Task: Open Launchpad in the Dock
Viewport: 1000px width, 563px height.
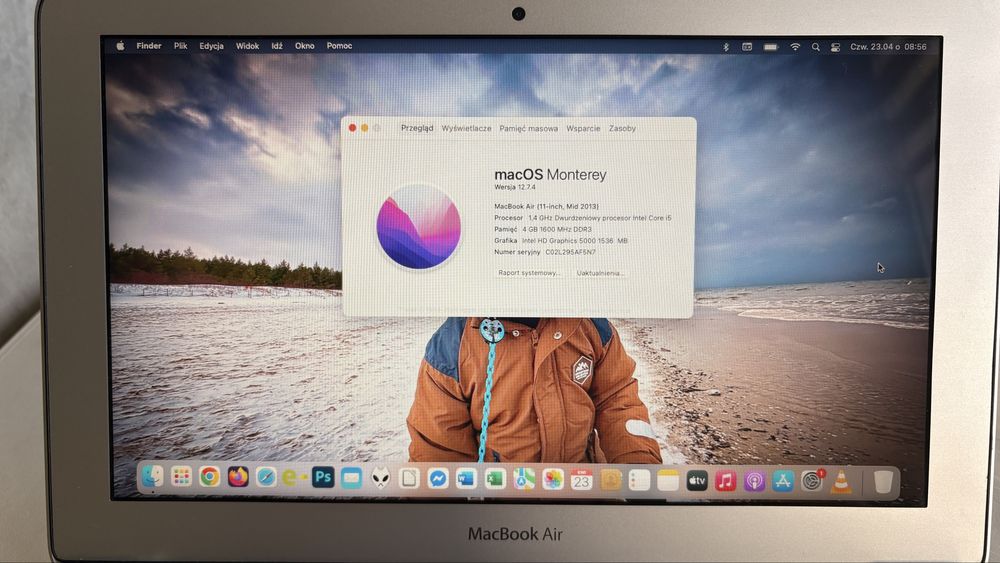Action: pos(181,477)
